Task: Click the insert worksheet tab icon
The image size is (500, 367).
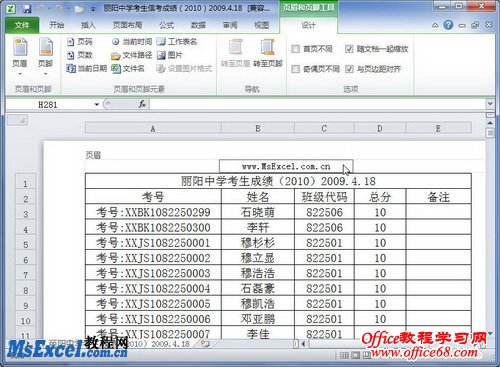Action: 204,343
